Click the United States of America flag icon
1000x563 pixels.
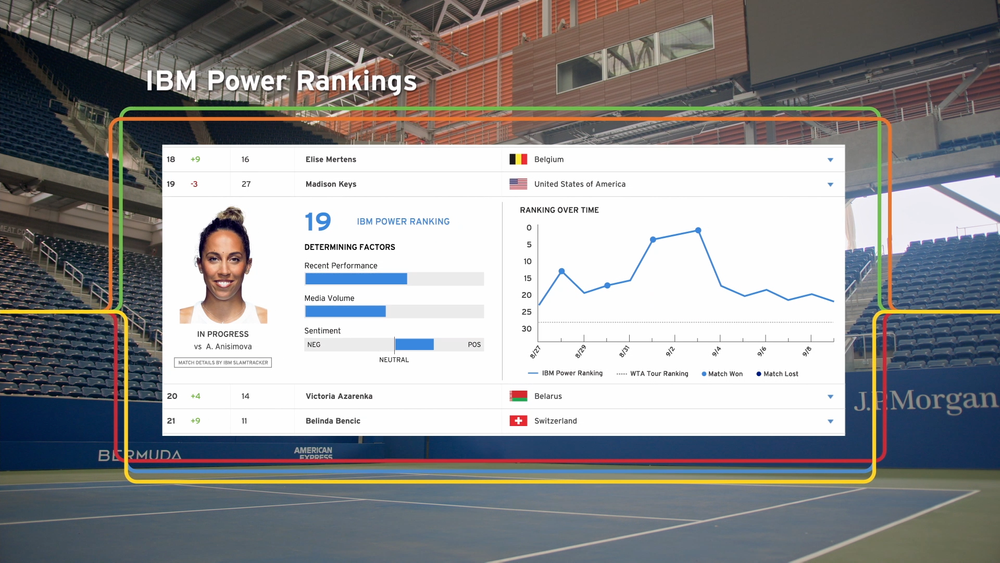point(518,184)
